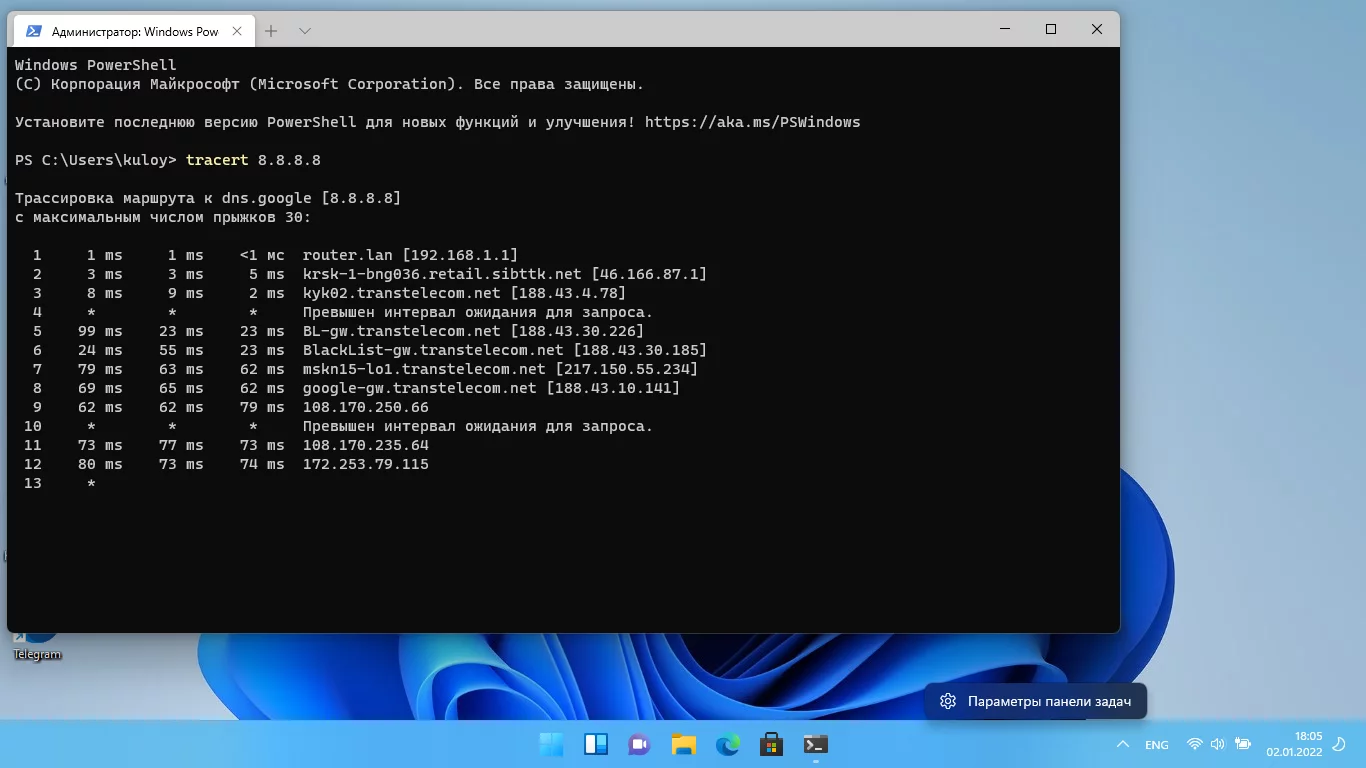
Task: Open File Explorer from the taskbar
Action: [684, 745]
